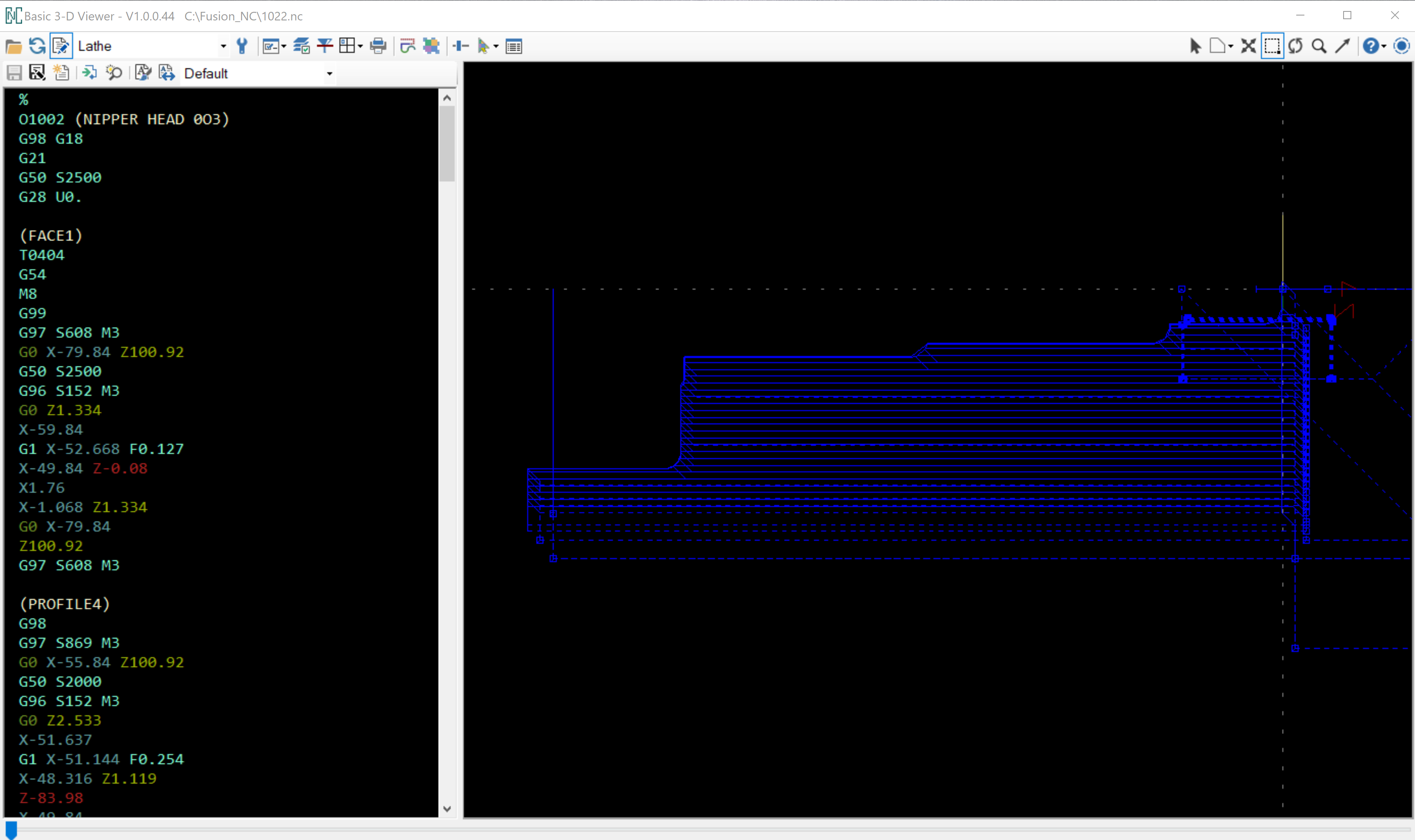Activate the Rotate view tool
1415x840 pixels.
tap(1295, 46)
